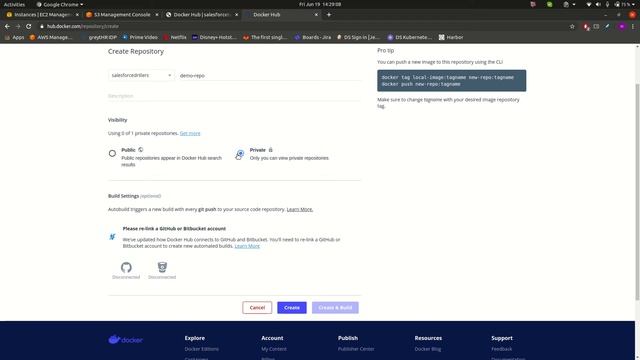640x360 pixels.
Task: Open Learn More link about re-linking accounts
Action: (x=247, y=246)
